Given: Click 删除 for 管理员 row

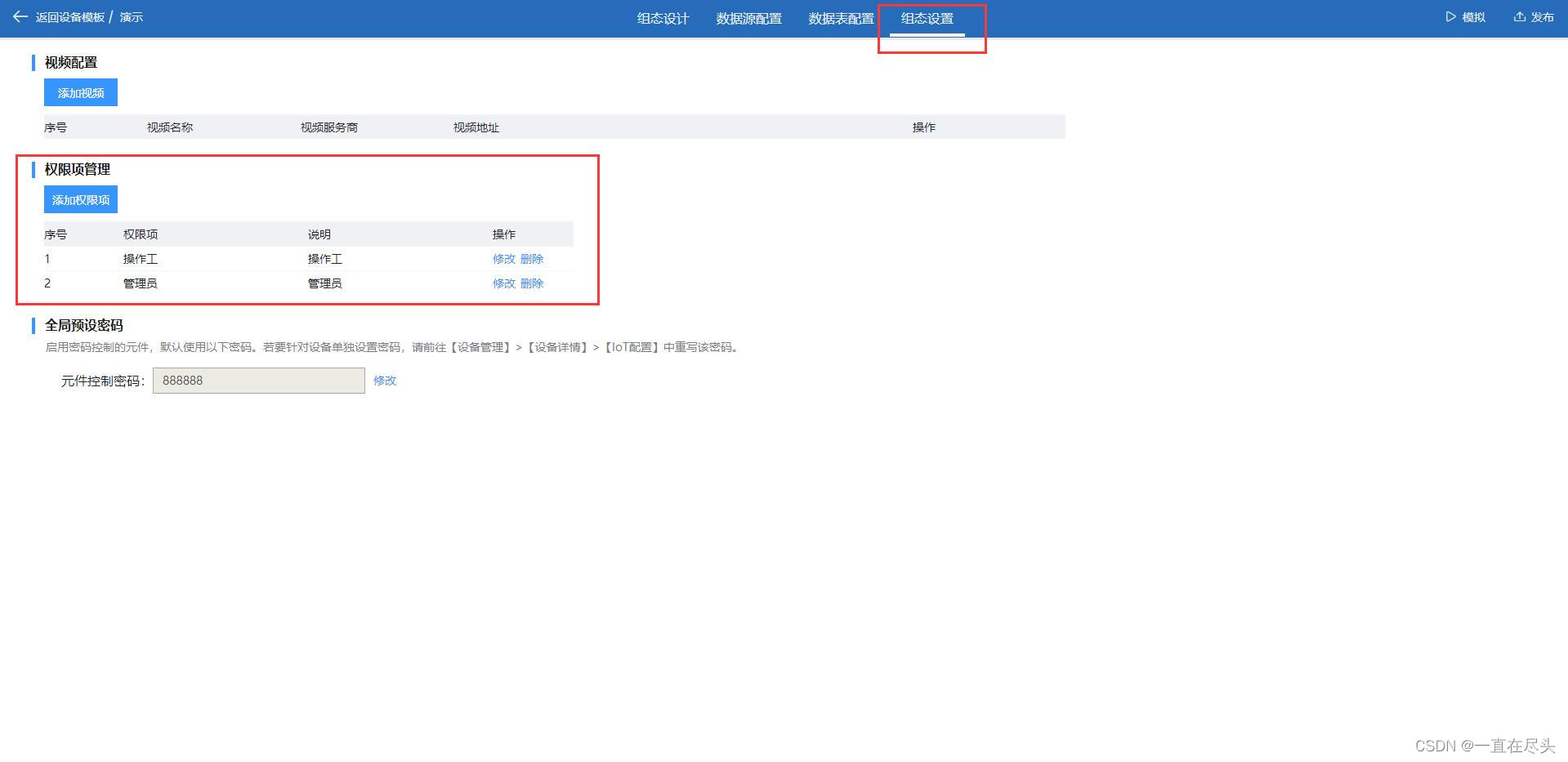Looking at the screenshot, I should 531,283.
